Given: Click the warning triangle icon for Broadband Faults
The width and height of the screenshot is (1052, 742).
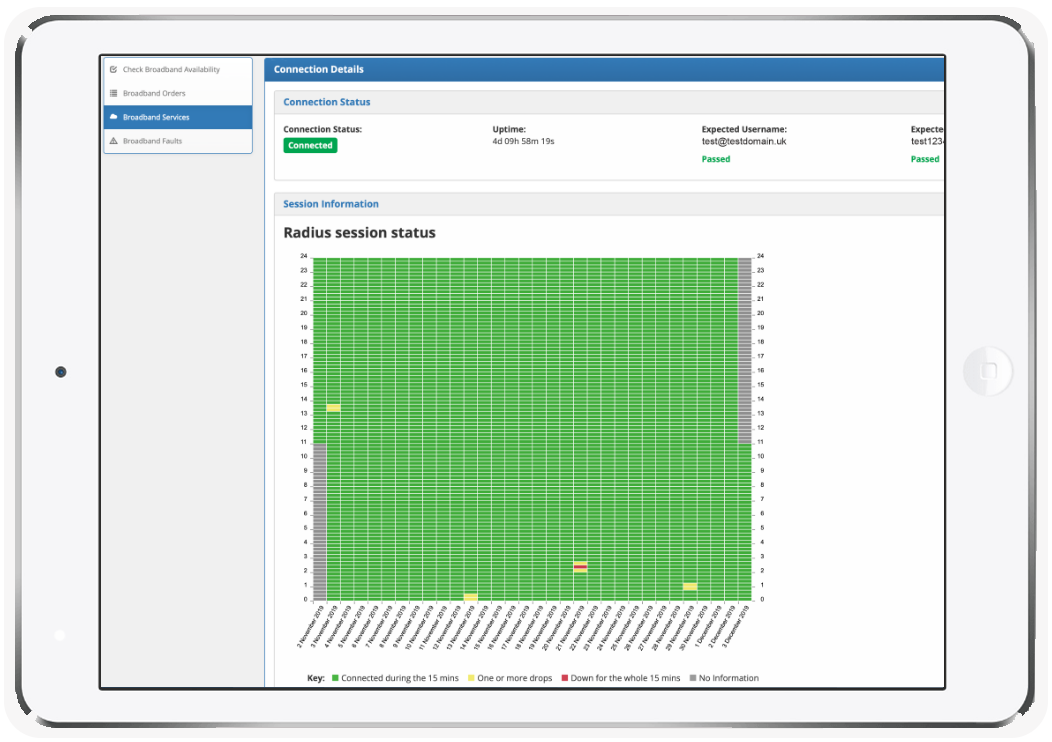Looking at the screenshot, I should pos(113,141).
